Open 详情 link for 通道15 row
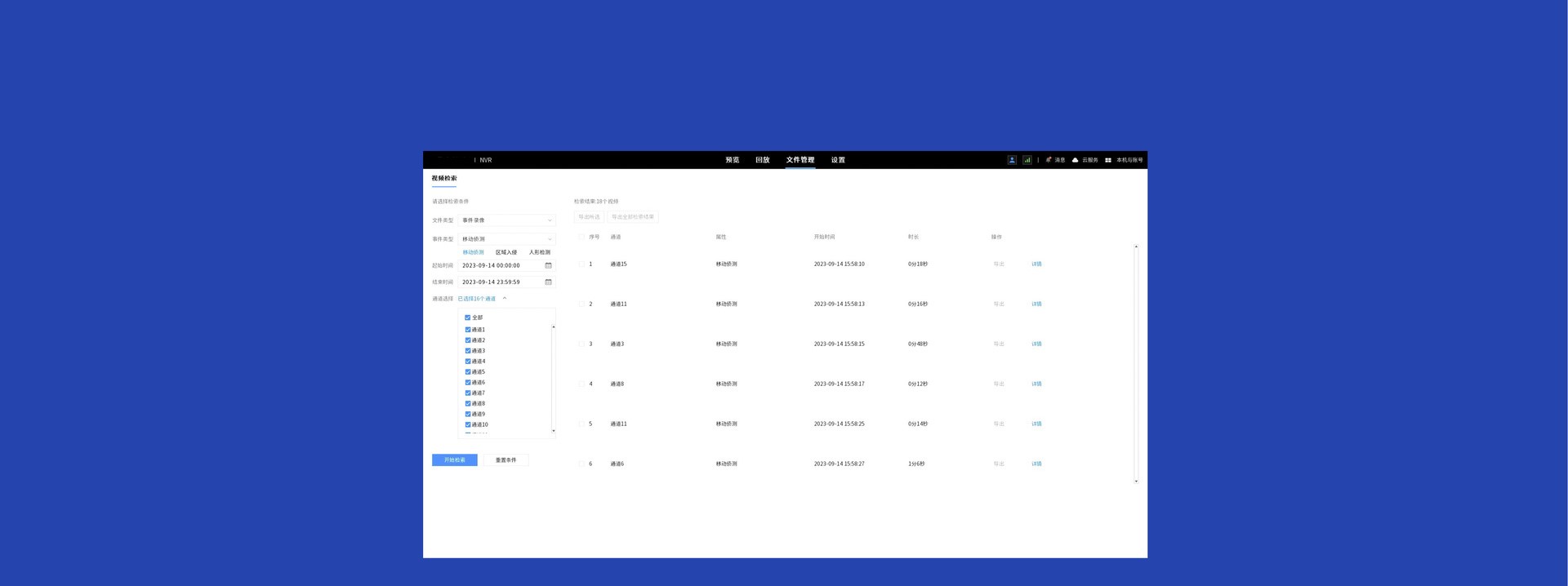The width and height of the screenshot is (1568, 586). click(1036, 264)
